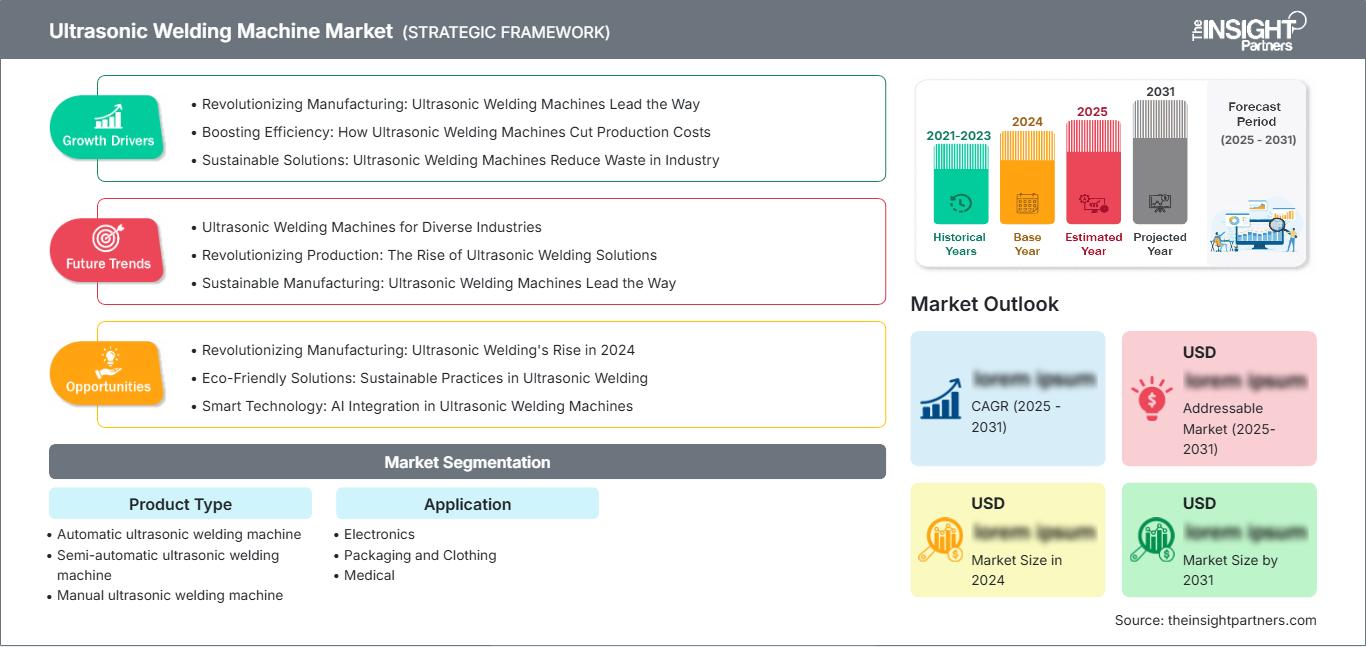Click 'Addressable Market (2025-2031)' label
Image resolution: width=1366 pixels, height=647 pixels.
pyautogui.click(x=1229, y=428)
